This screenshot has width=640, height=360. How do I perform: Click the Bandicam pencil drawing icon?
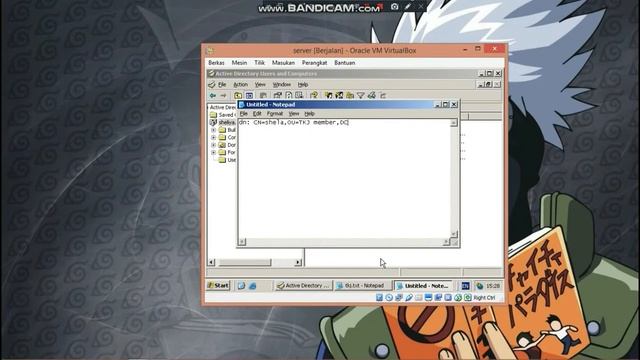coord(408,7)
